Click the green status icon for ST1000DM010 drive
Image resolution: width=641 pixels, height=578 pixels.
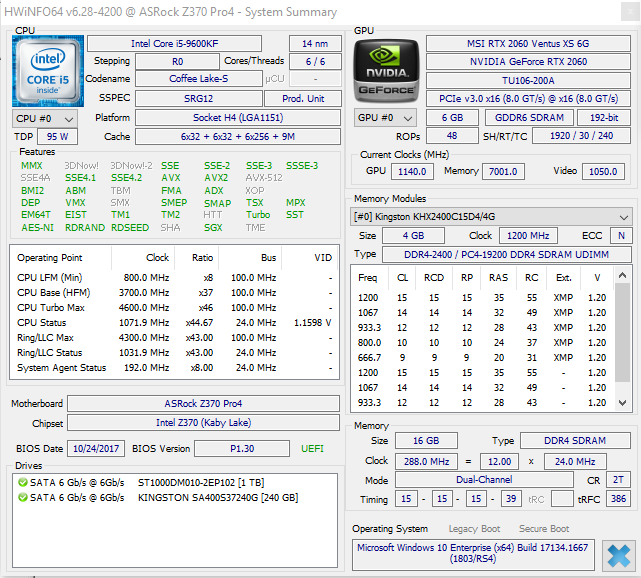21,481
